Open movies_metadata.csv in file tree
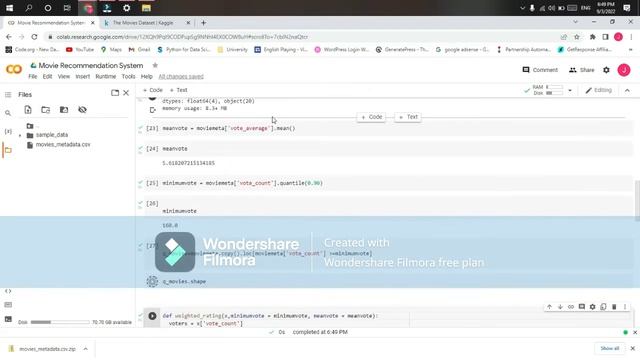The image size is (640, 360). (62, 144)
